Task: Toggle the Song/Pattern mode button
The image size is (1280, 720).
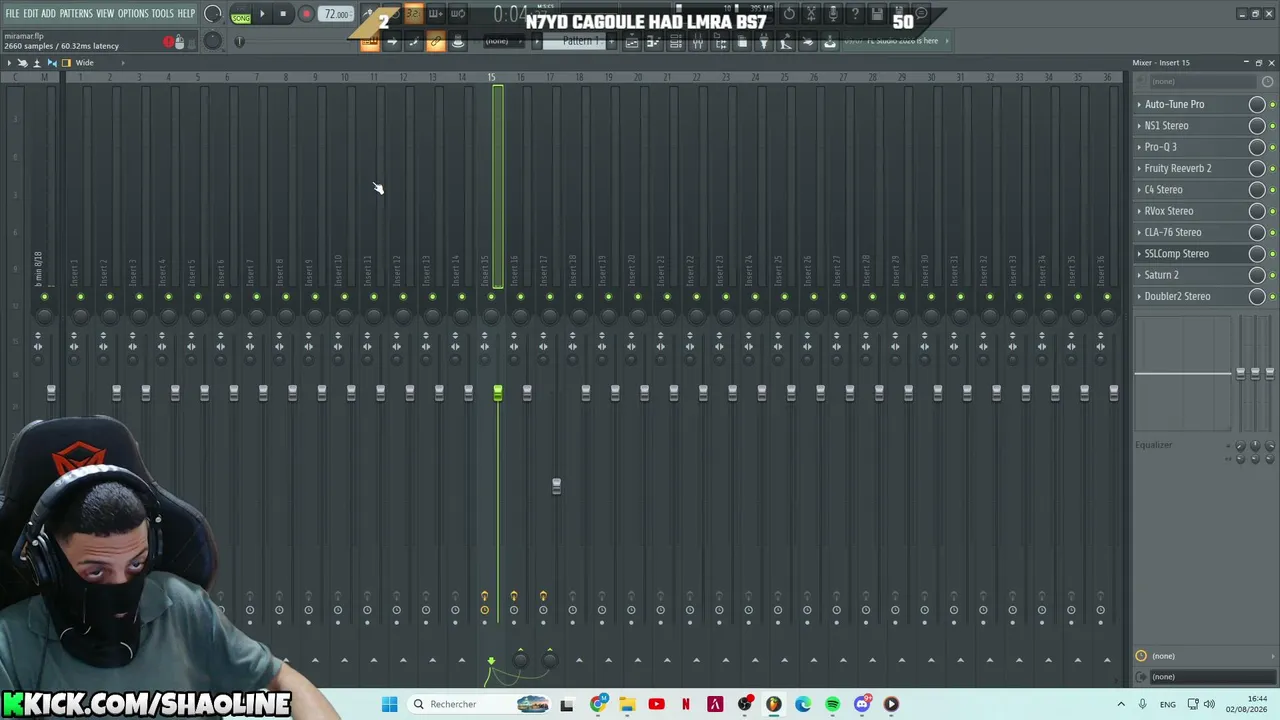Action: click(240, 15)
